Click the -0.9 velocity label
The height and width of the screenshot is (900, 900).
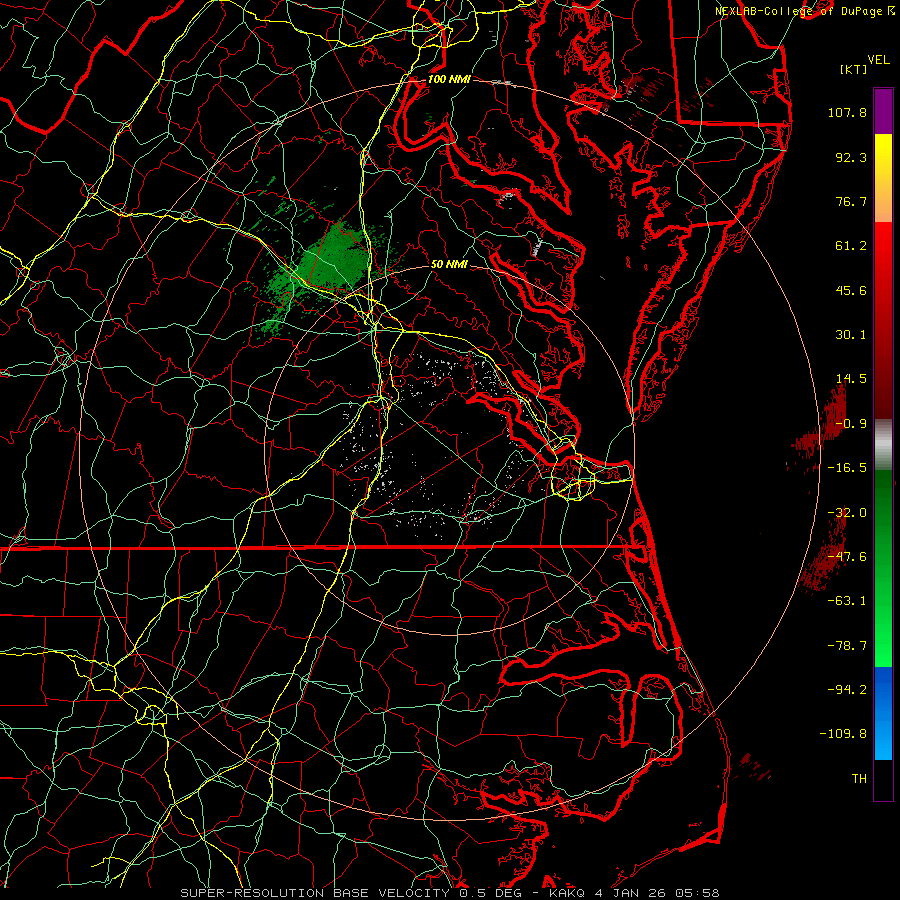[x=851, y=424]
